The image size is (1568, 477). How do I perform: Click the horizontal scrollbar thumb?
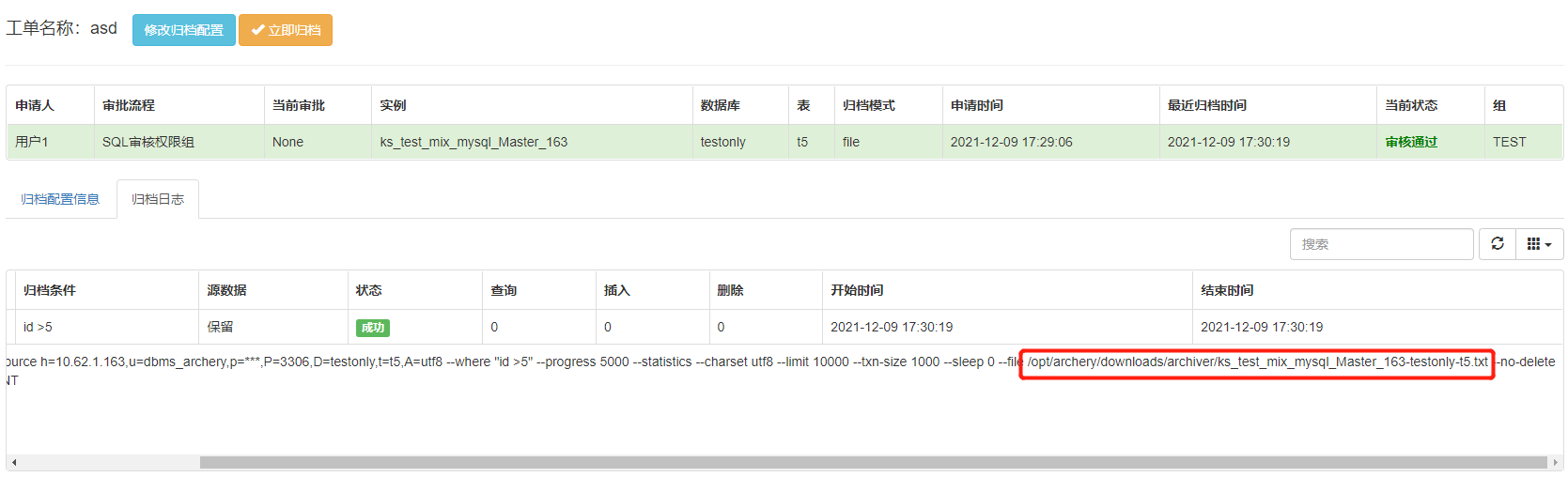click(x=874, y=462)
